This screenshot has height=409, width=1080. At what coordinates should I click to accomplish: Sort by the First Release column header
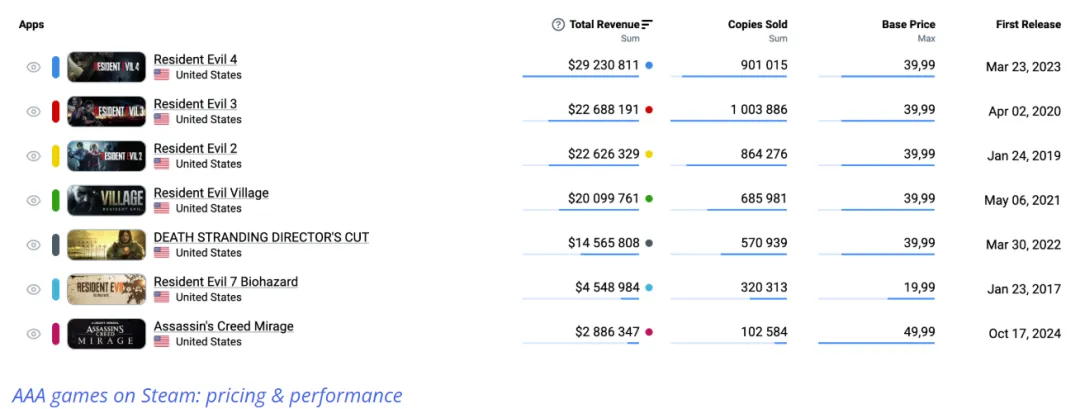1029,25
